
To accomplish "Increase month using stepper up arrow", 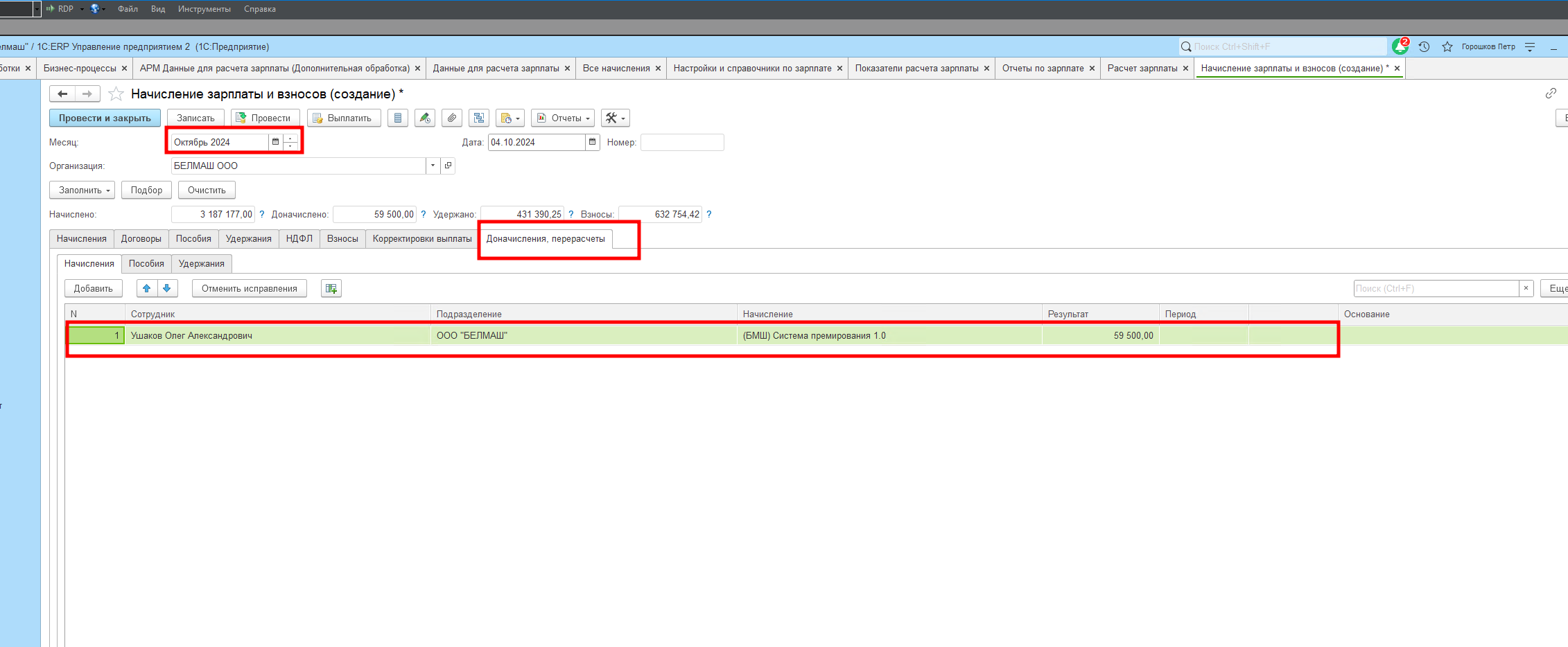I will coord(290,139).
